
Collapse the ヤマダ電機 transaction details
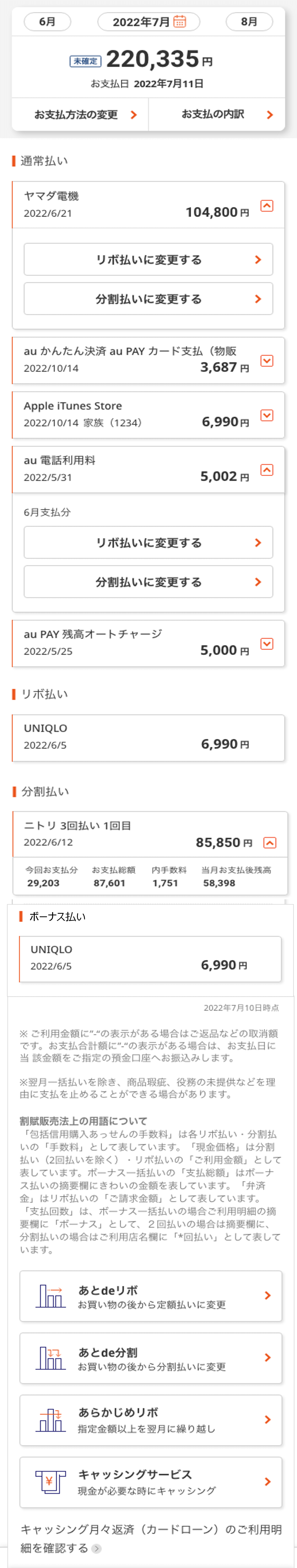point(267,206)
